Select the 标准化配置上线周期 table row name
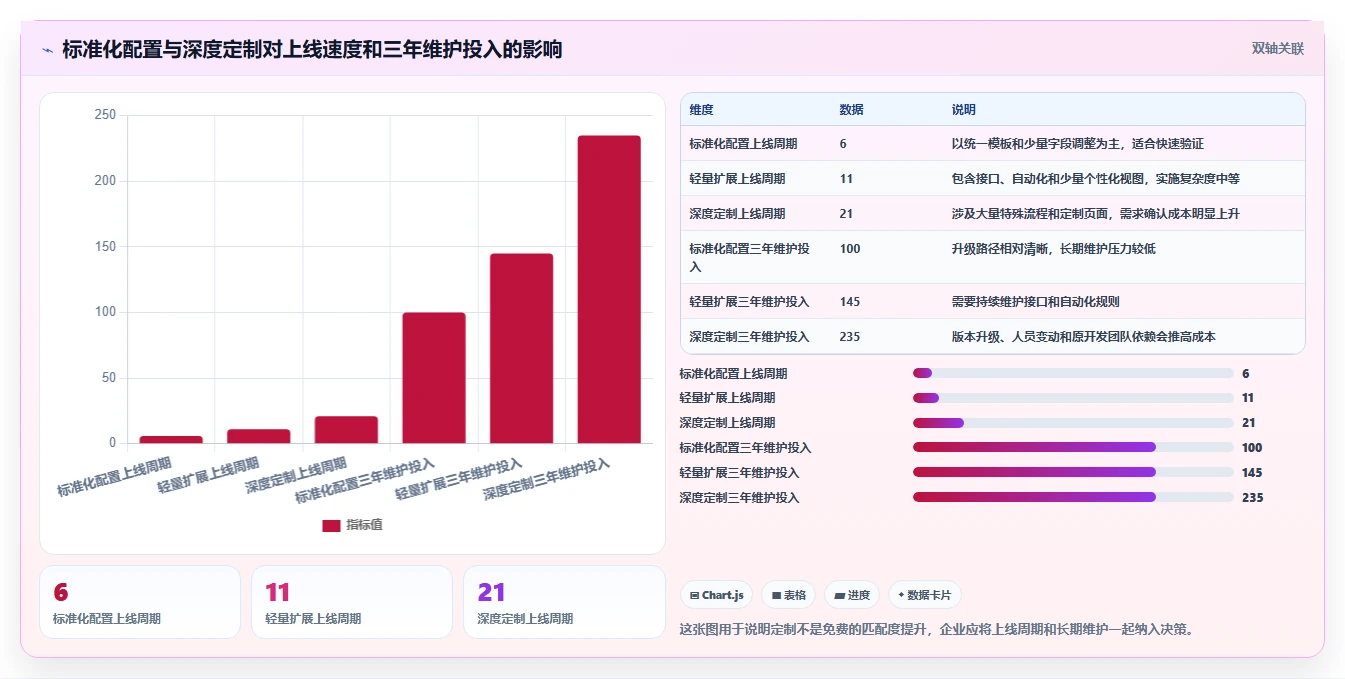 pos(743,144)
